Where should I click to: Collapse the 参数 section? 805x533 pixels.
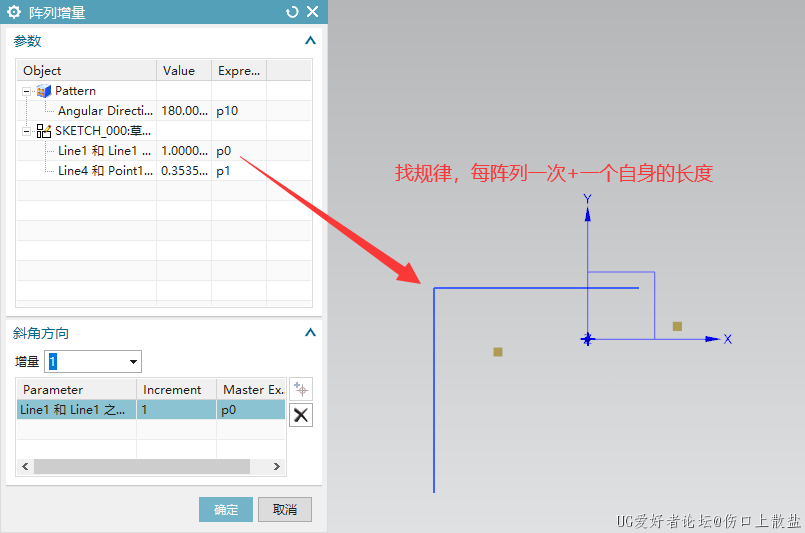310,41
